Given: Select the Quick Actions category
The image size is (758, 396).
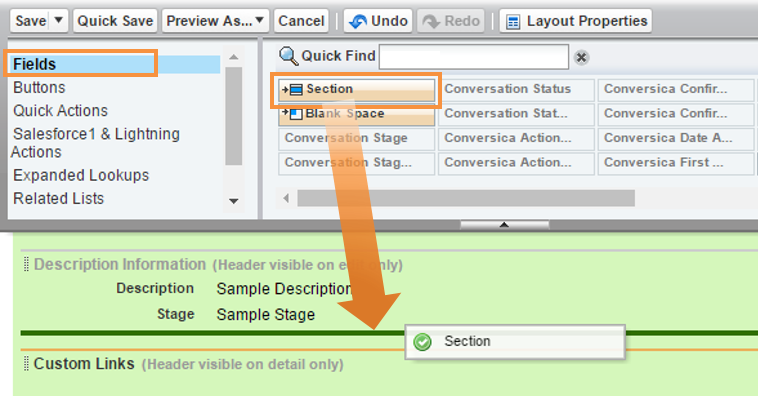Looking at the screenshot, I should pyautogui.click(x=60, y=111).
